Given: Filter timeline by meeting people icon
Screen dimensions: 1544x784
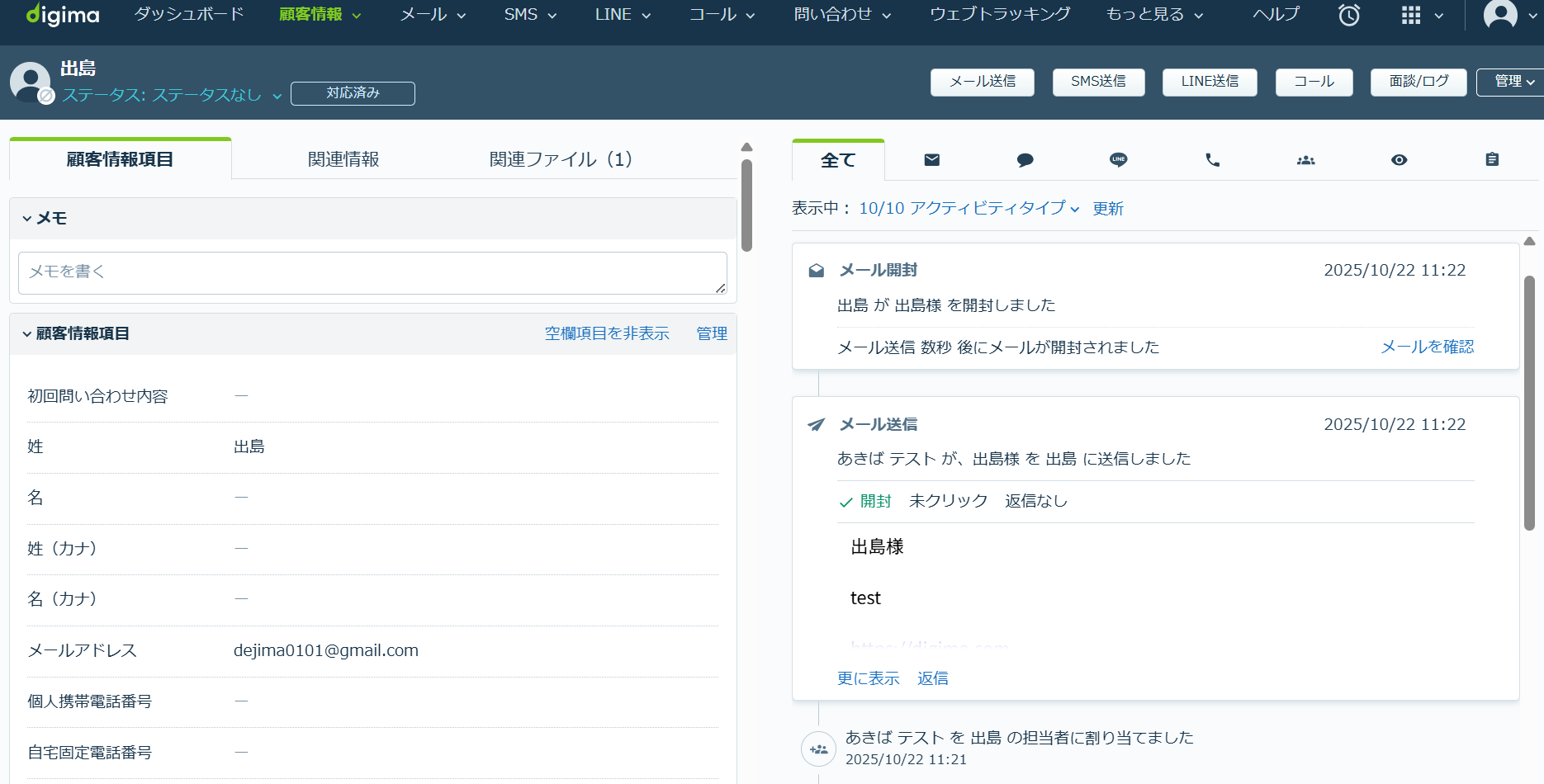Looking at the screenshot, I should (x=1305, y=160).
